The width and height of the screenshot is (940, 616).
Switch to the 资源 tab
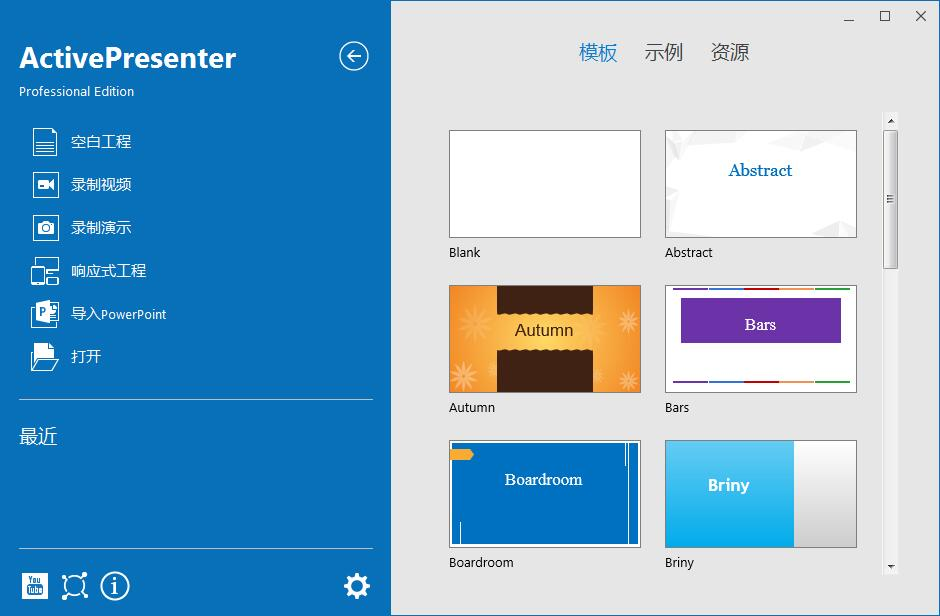pos(729,53)
